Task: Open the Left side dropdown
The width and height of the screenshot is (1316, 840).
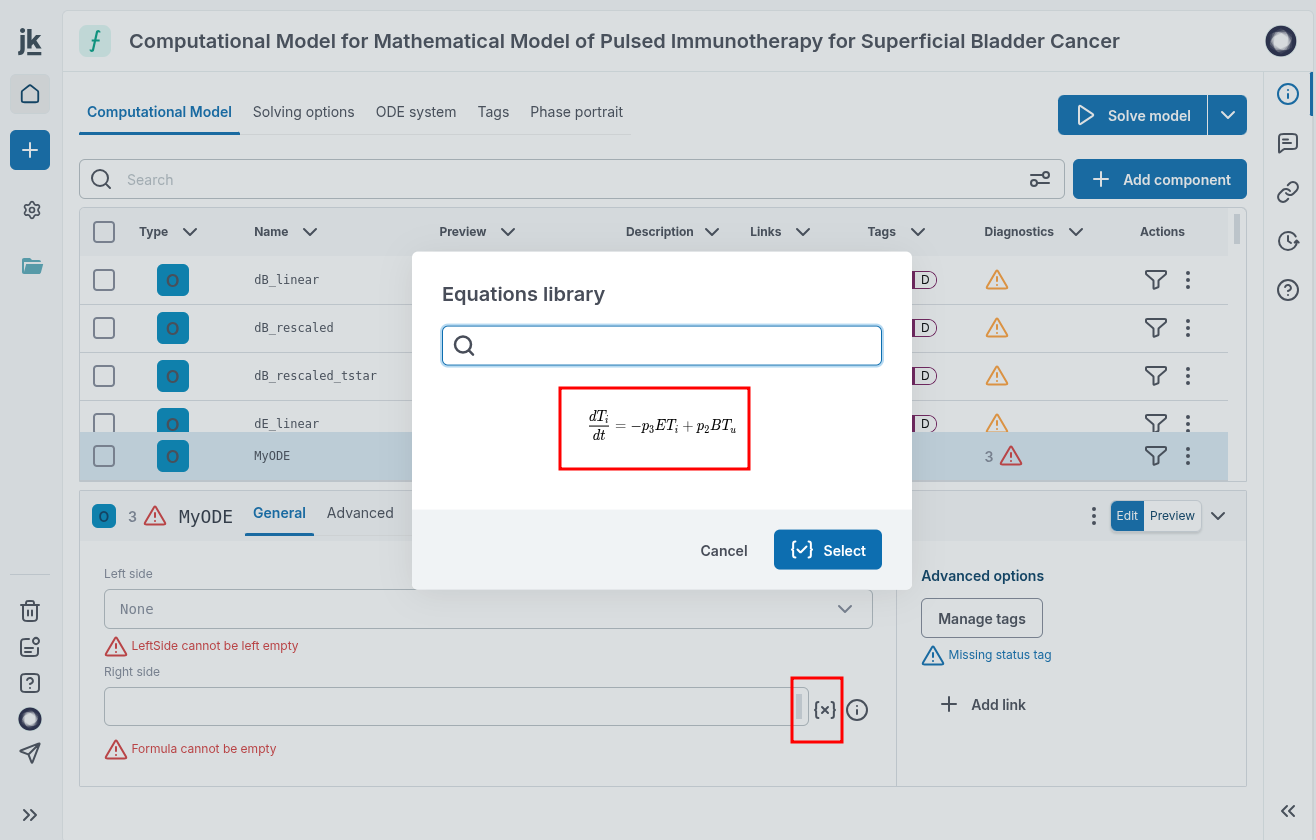Action: [488, 609]
